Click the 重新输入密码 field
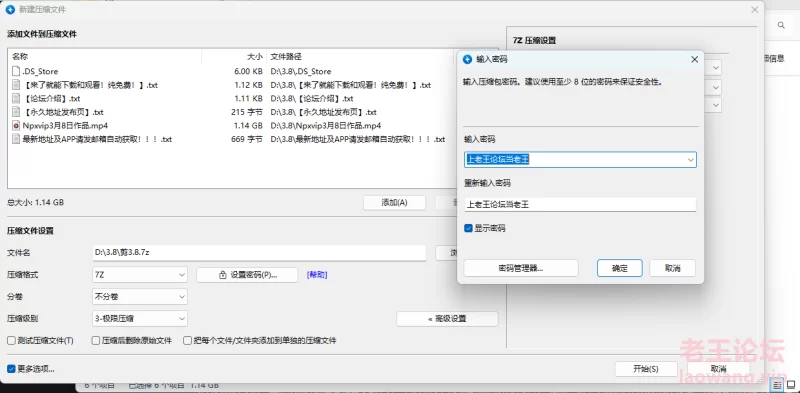 tap(580, 205)
